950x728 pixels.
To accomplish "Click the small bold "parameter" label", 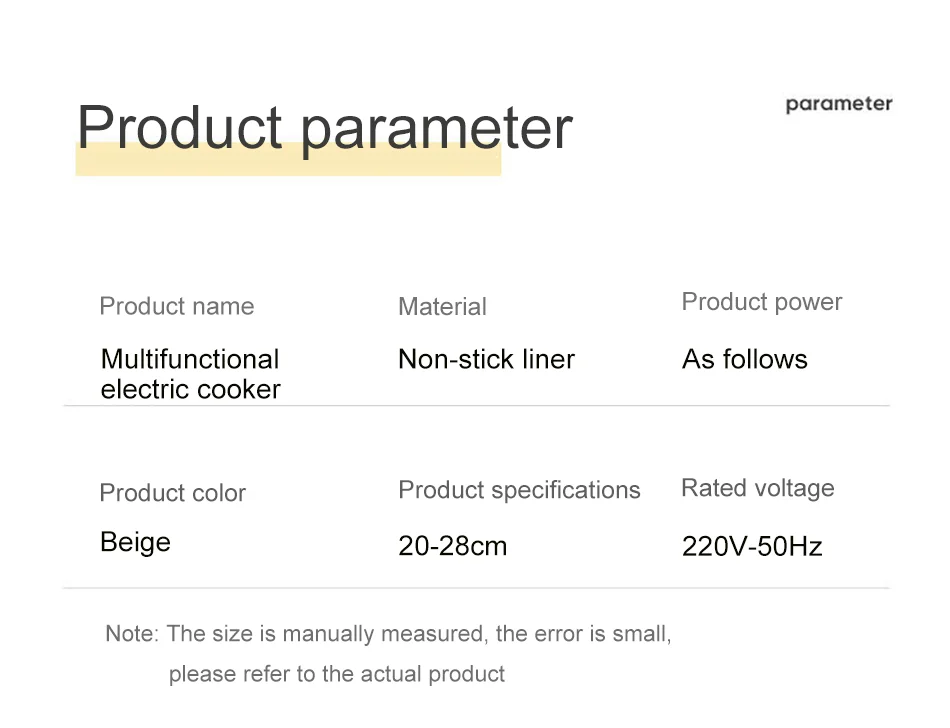I will [x=838, y=104].
